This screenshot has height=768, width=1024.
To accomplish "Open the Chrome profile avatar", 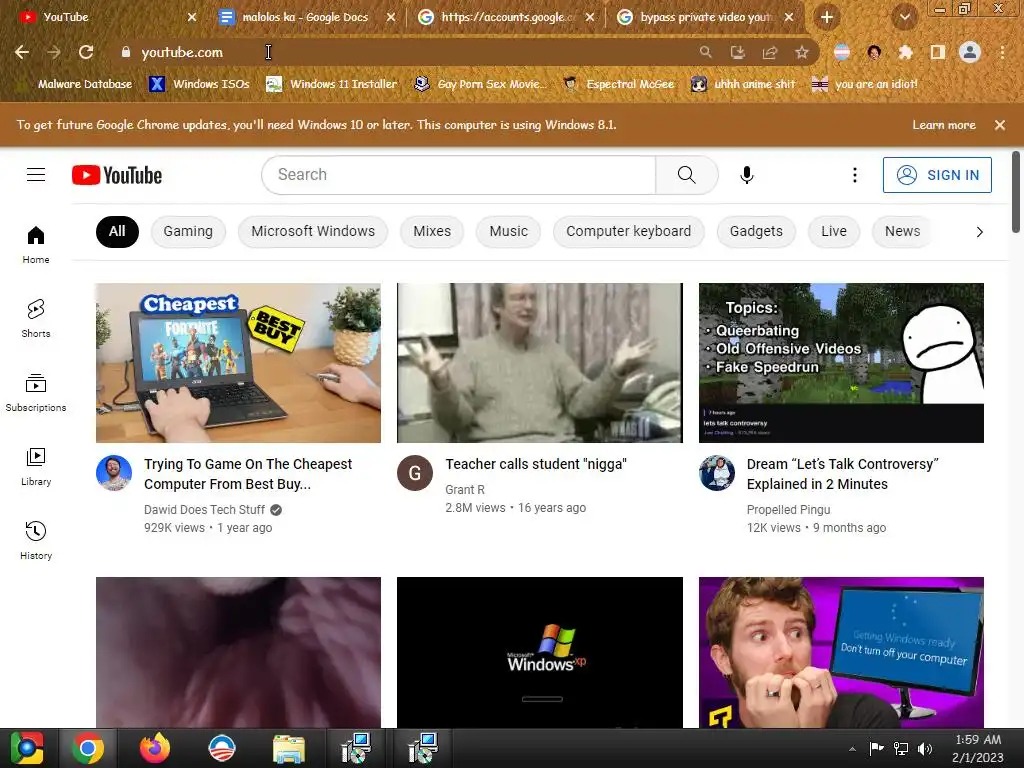I will 970,52.
